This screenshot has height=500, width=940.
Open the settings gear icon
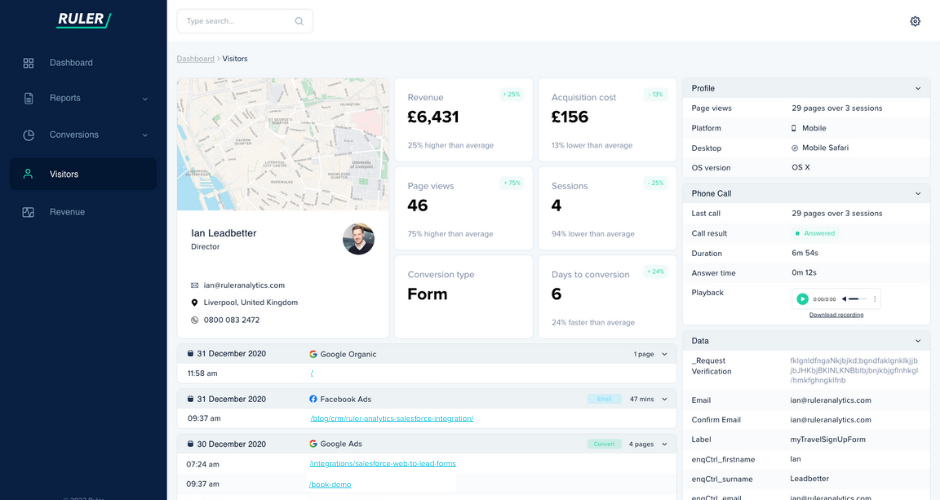[915, 21]
